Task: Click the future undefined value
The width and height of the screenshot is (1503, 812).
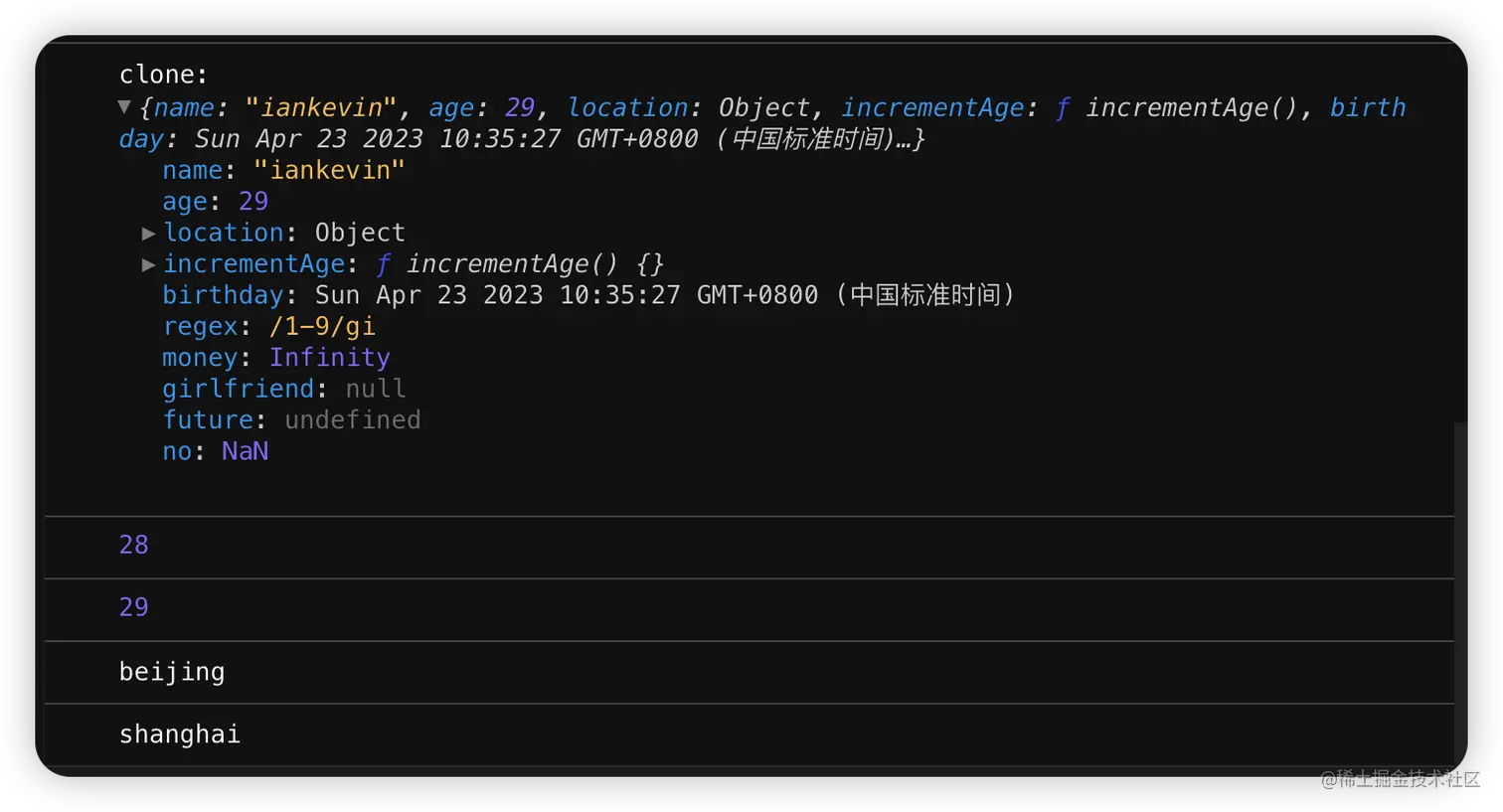Action: click(352, 420)
